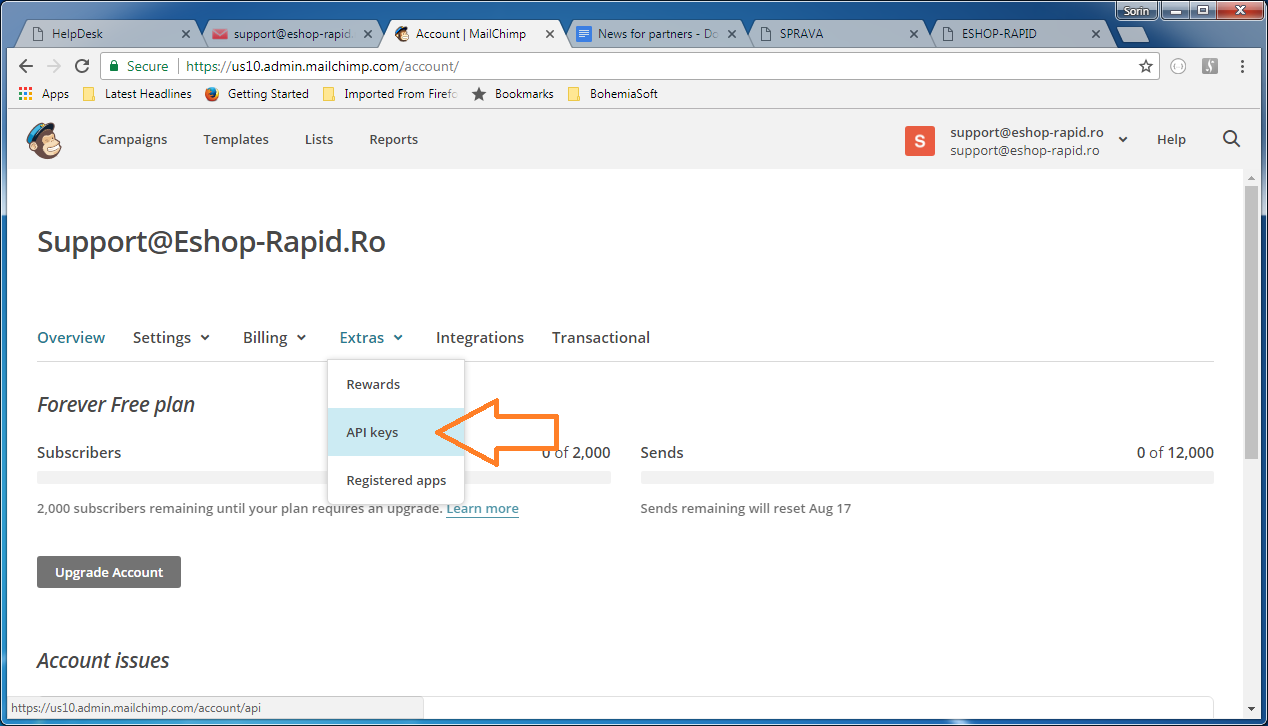Open Imported From Firefox folder
Image resolution: width=1268 pixels, height=726 pixels.
click(x=390, y=94)
